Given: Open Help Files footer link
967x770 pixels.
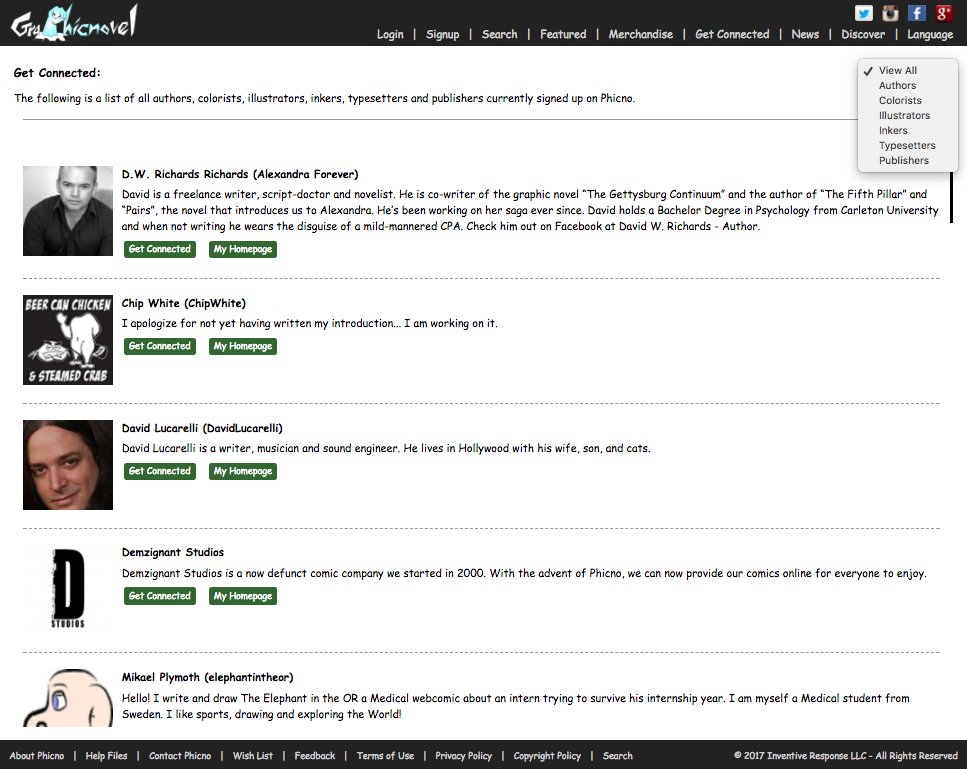Looking at the screenshot, I should click(106, 756).
